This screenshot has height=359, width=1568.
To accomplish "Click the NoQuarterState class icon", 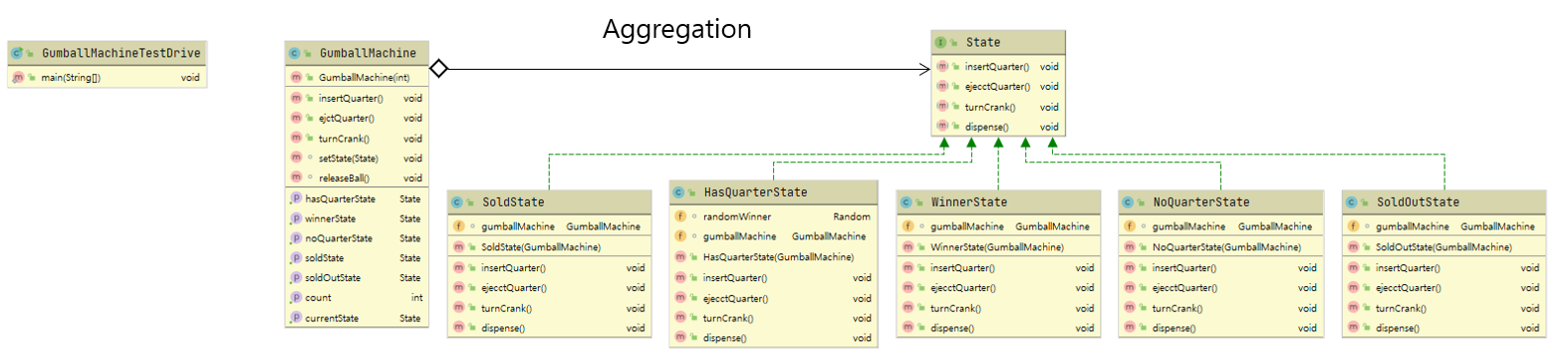I will (1128, 201).
